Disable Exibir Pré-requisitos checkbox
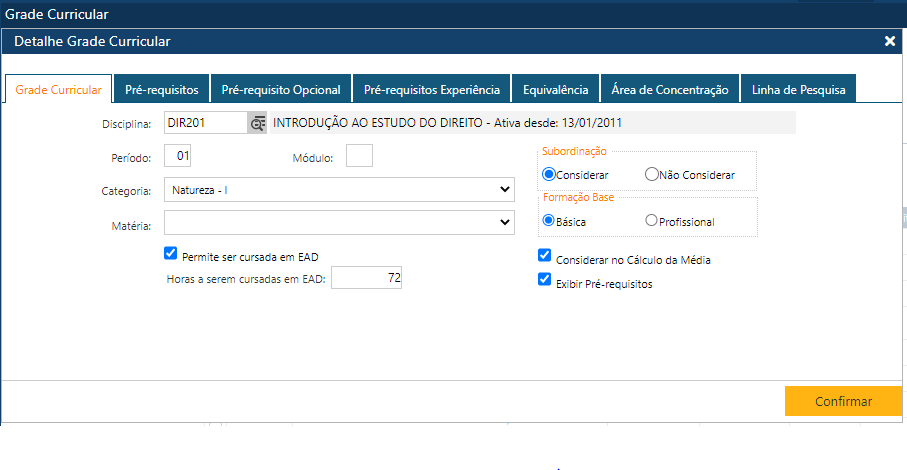The image size is (907, 470). (544, 281)
